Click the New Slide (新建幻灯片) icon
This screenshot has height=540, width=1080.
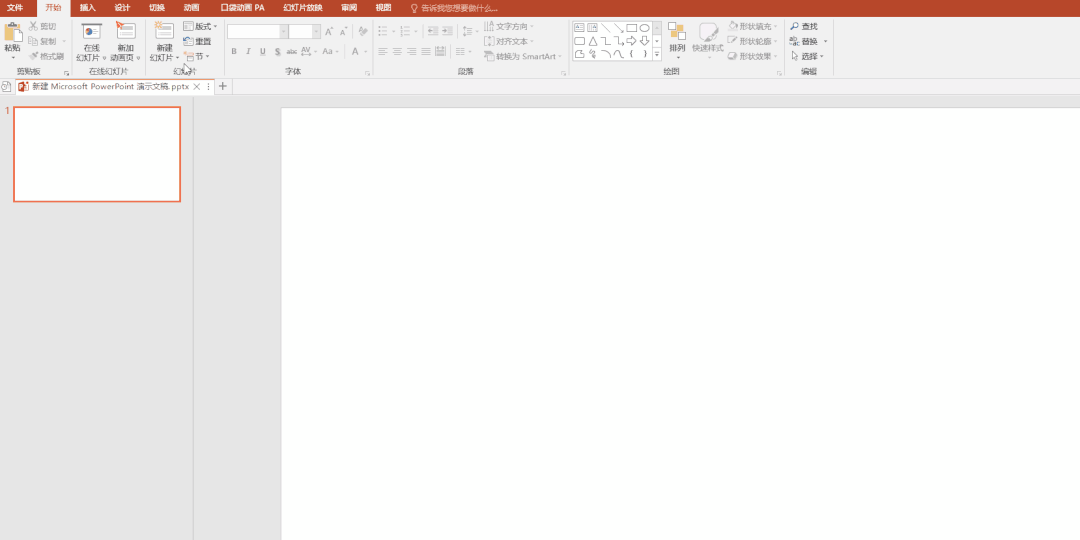164,31
